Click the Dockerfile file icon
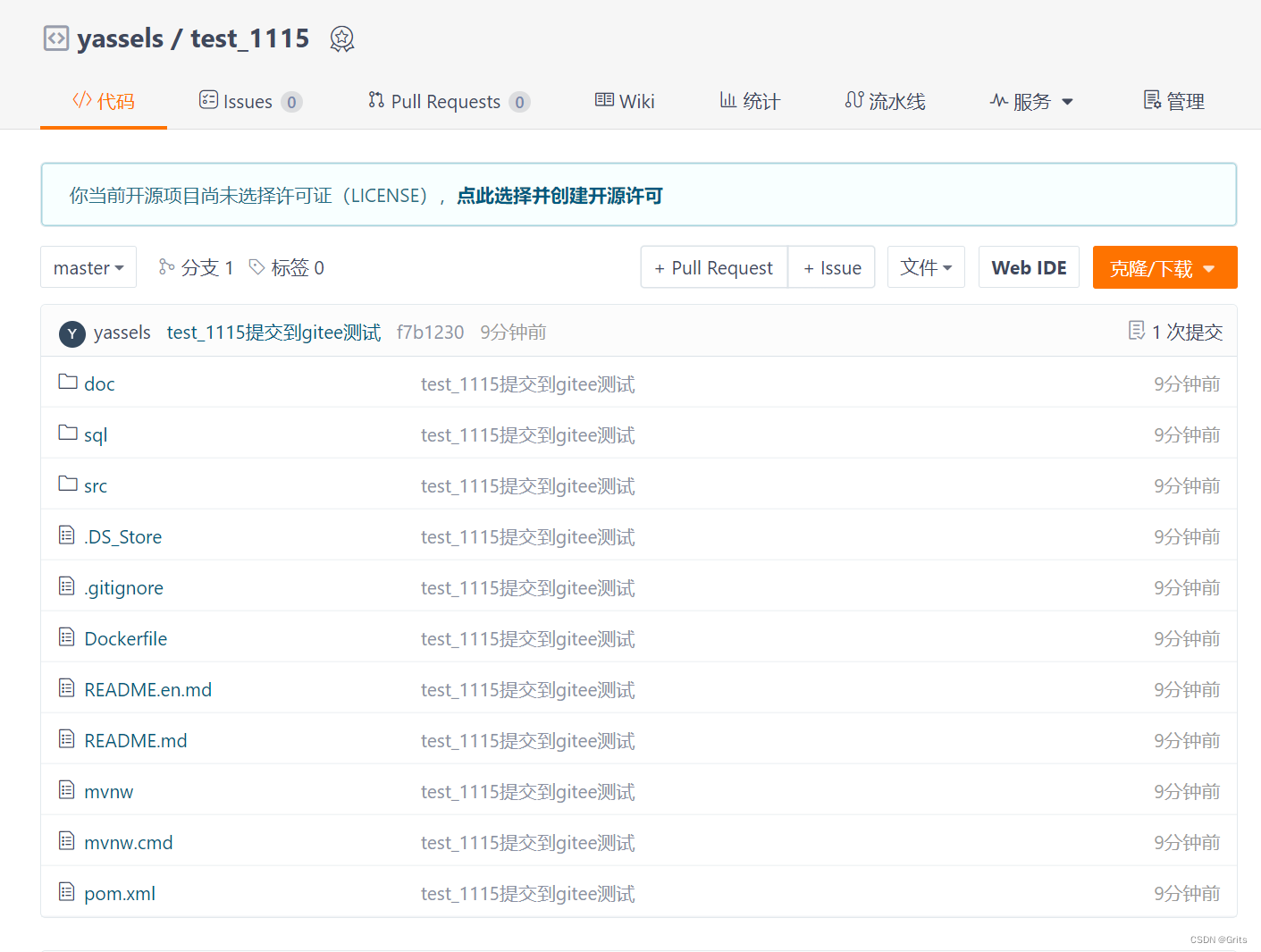This screenshot has height=952, width=1261. click(x=67, y=636)
